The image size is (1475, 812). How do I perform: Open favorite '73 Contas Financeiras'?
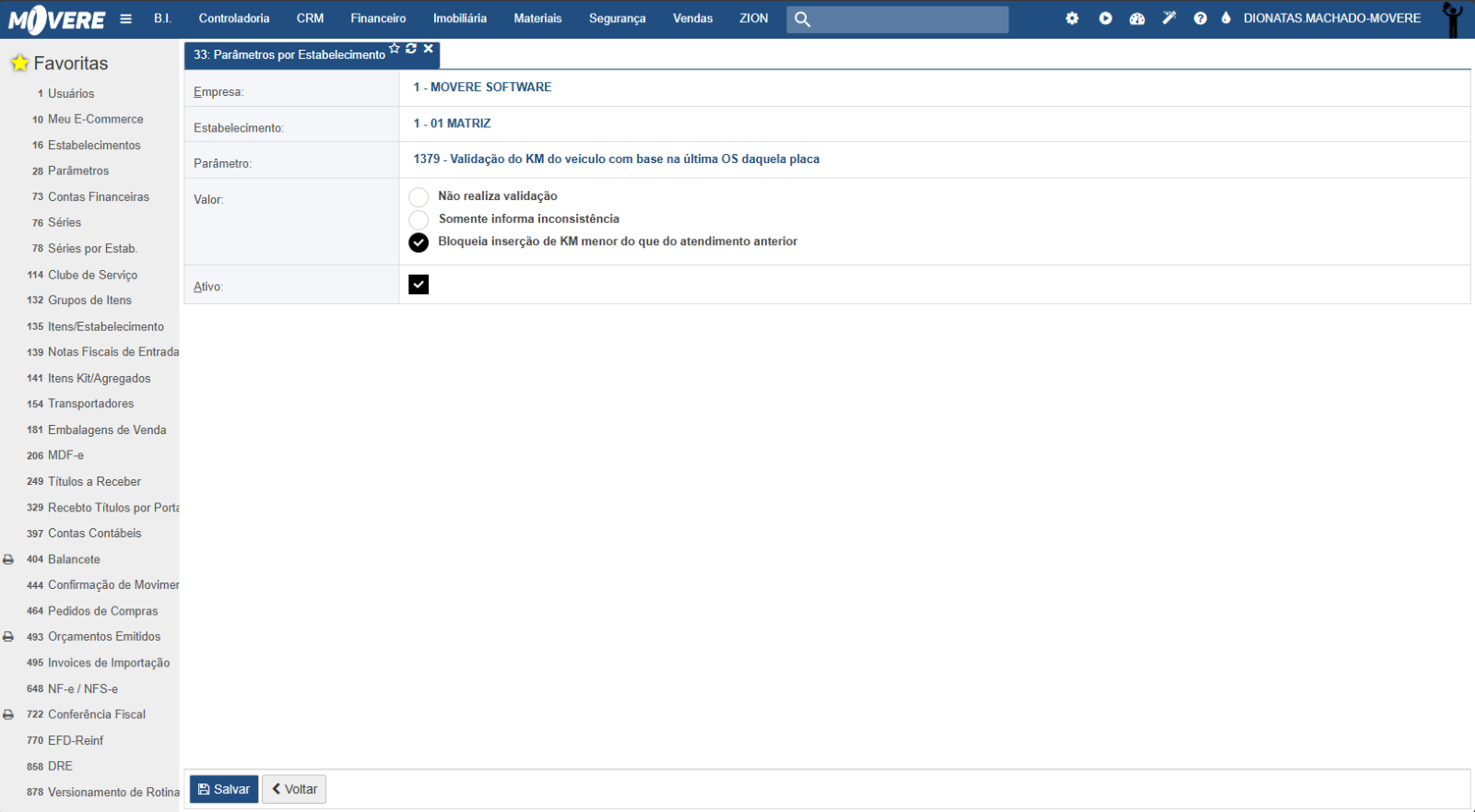click(90, 197)
